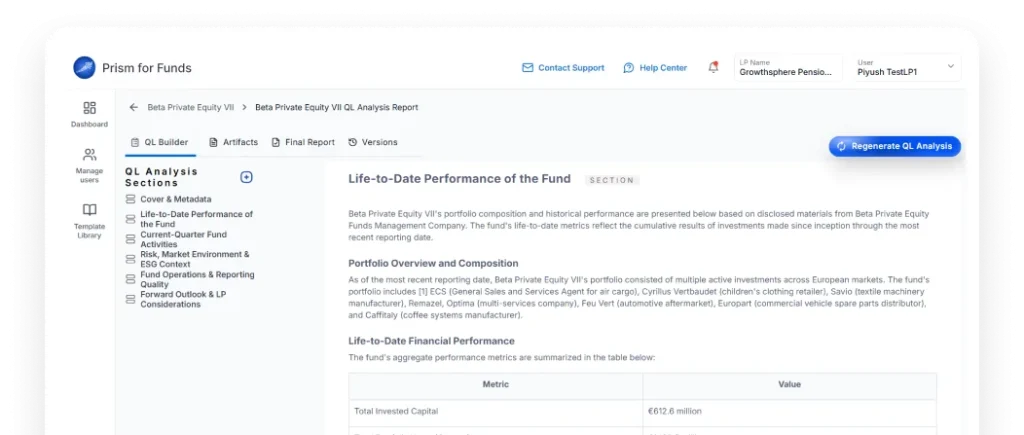Open the Versions tab
This screenshot has width=1024, height=435.
click(373, 143)
